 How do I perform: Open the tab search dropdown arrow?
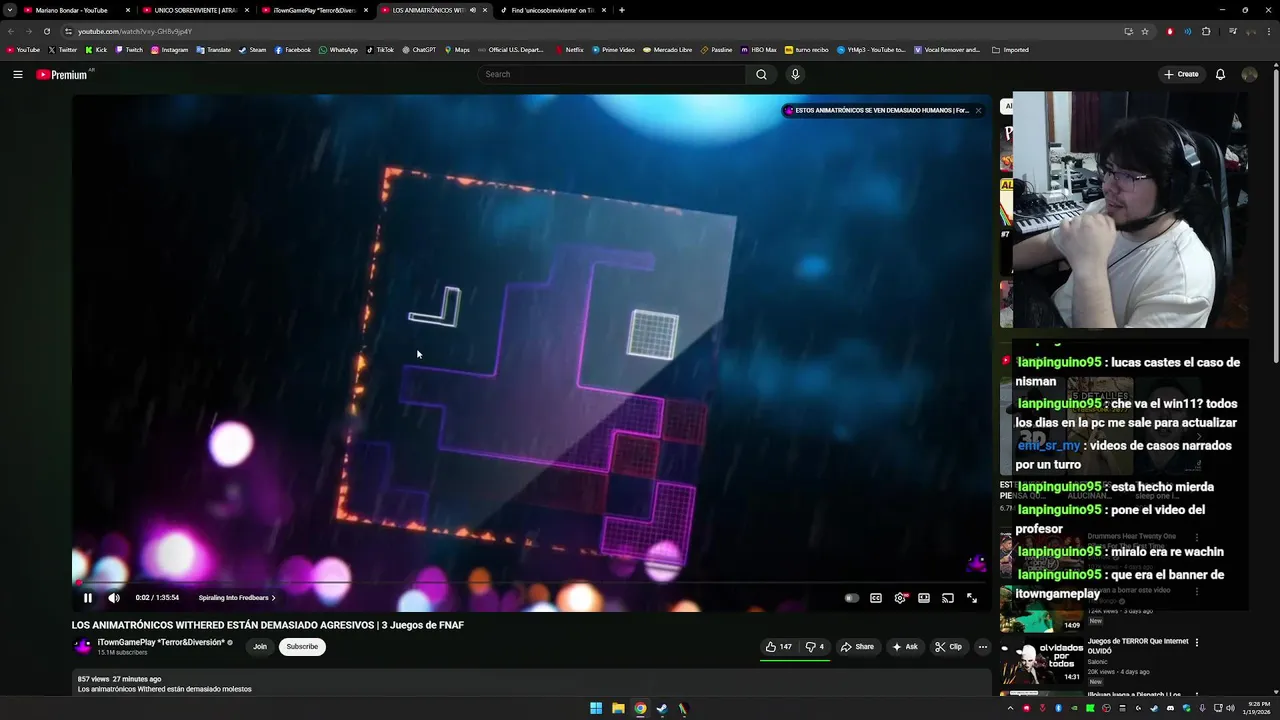tap(9, 10)
